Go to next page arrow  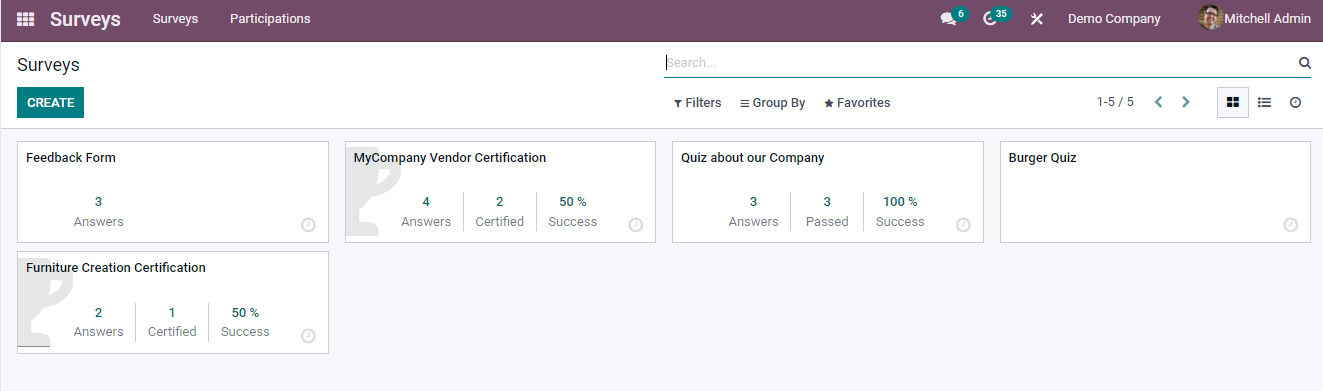pos(1186,102)
